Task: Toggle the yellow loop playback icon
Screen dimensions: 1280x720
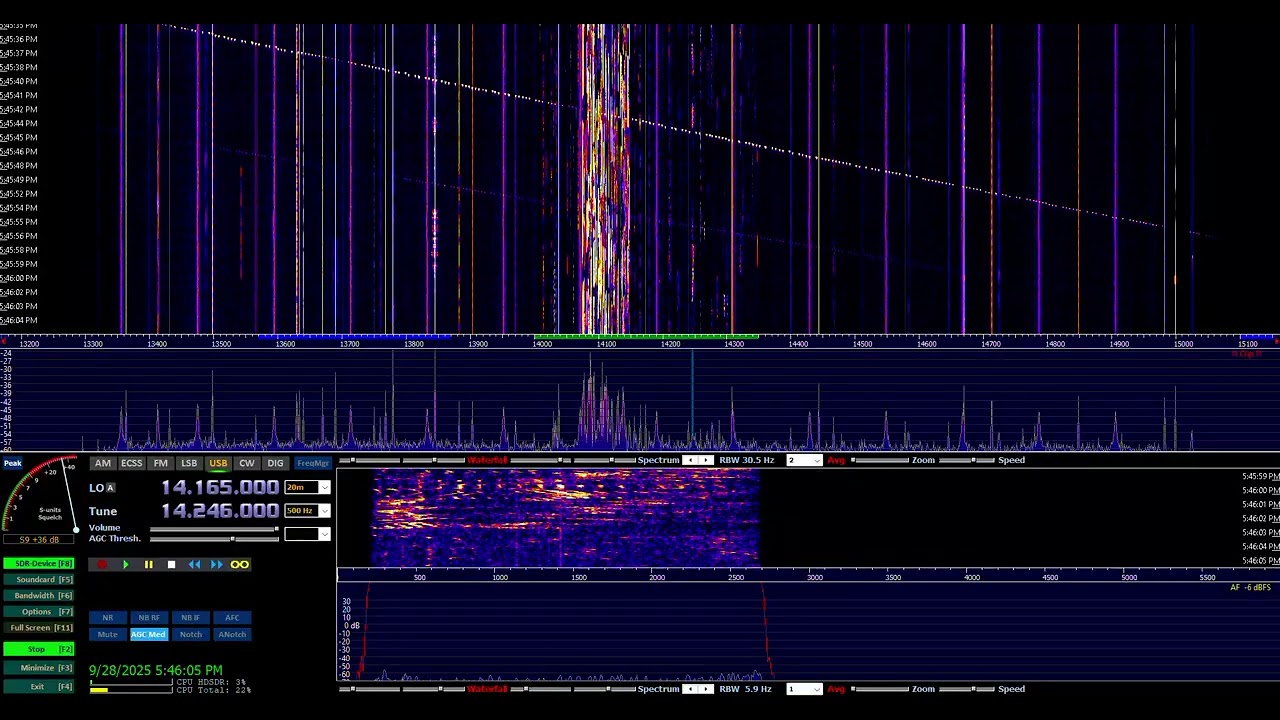Action: [240, 565]
